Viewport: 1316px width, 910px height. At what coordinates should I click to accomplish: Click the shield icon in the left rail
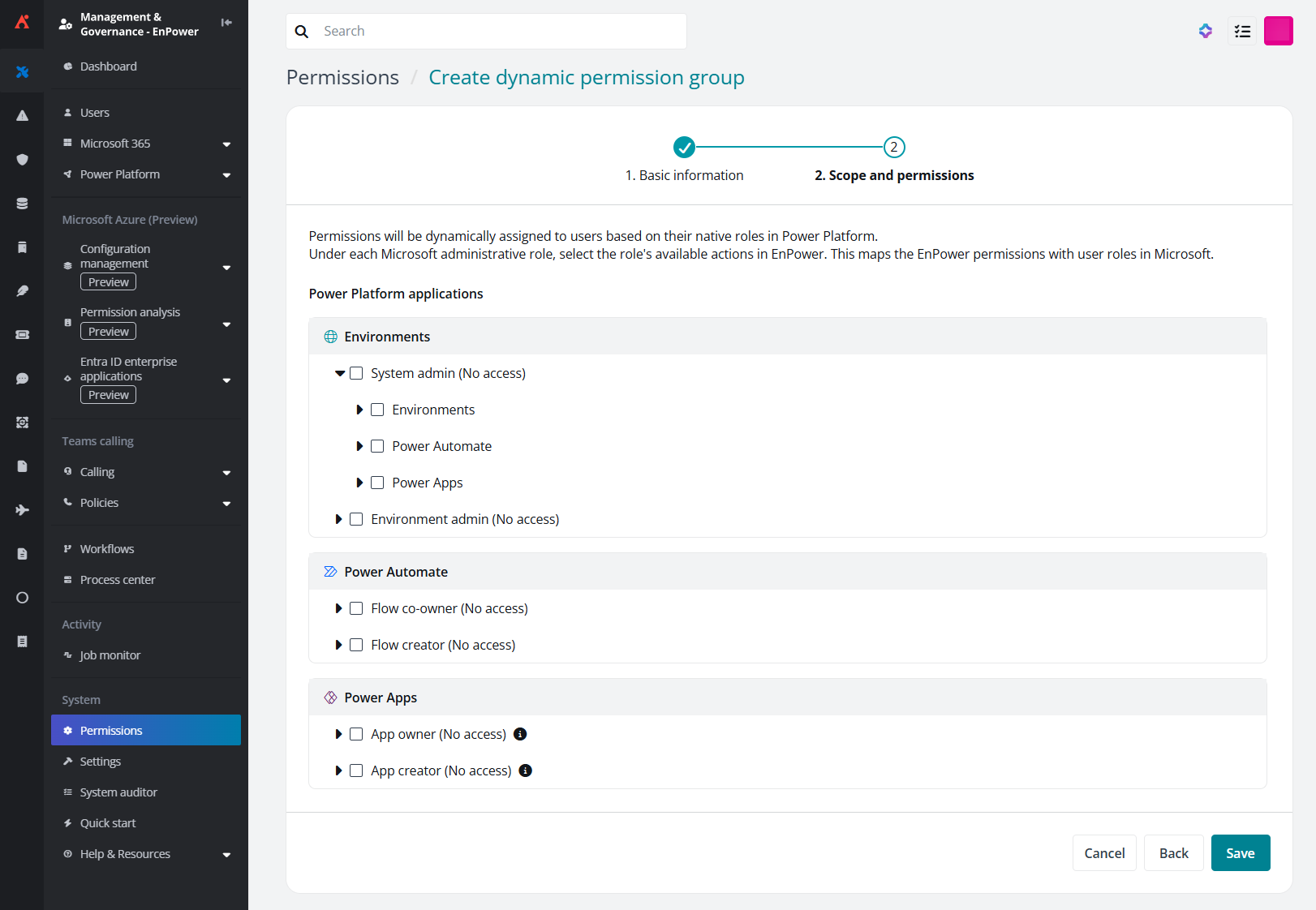22,160
